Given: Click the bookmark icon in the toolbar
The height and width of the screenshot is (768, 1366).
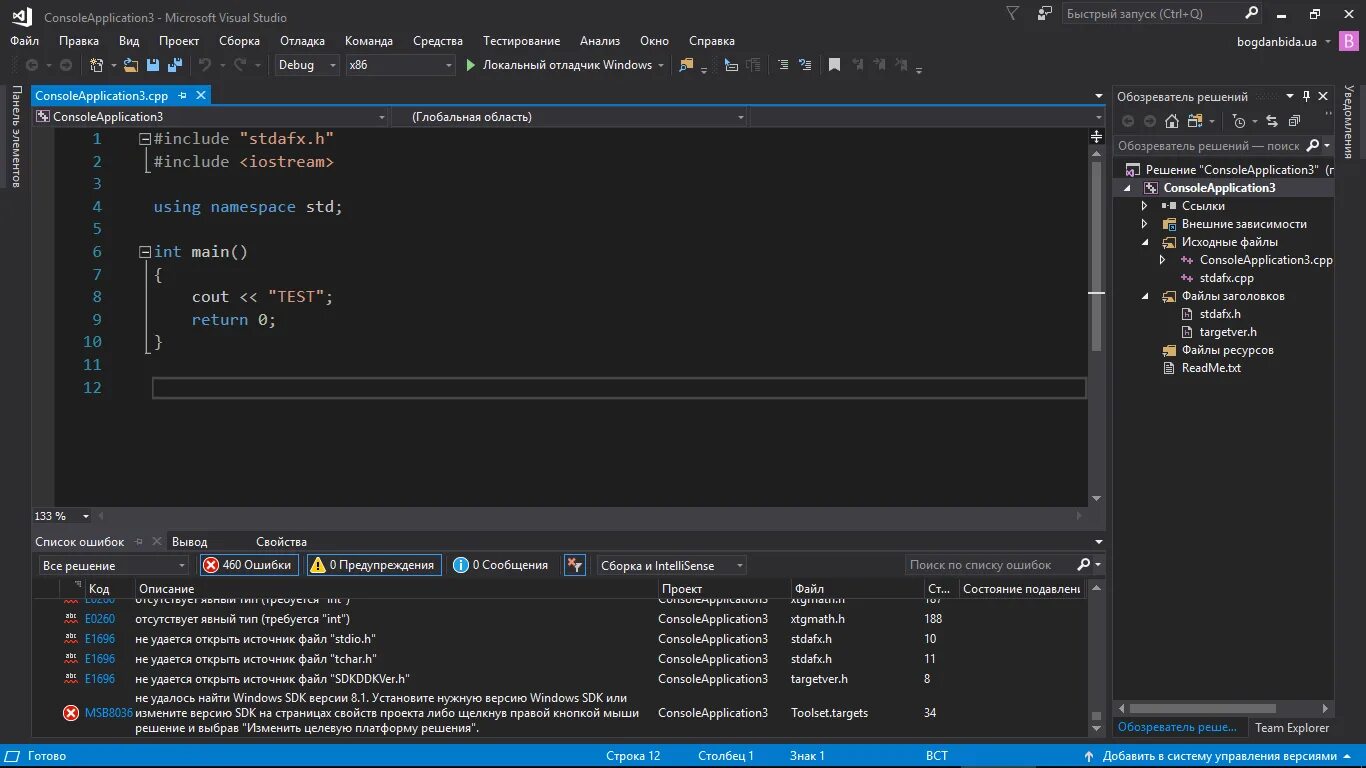Looking at the screenshot, I should (834, 65).
